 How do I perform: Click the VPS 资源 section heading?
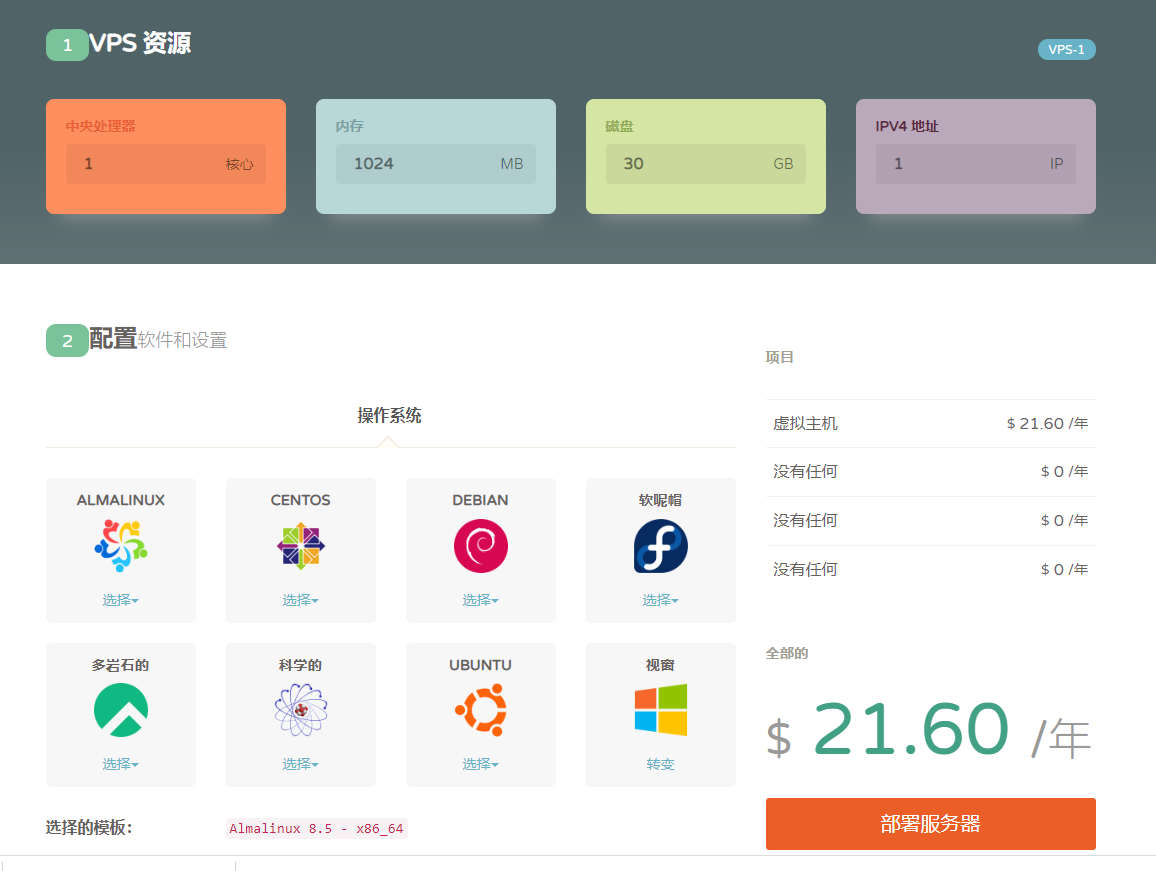(x=140, y=44)
